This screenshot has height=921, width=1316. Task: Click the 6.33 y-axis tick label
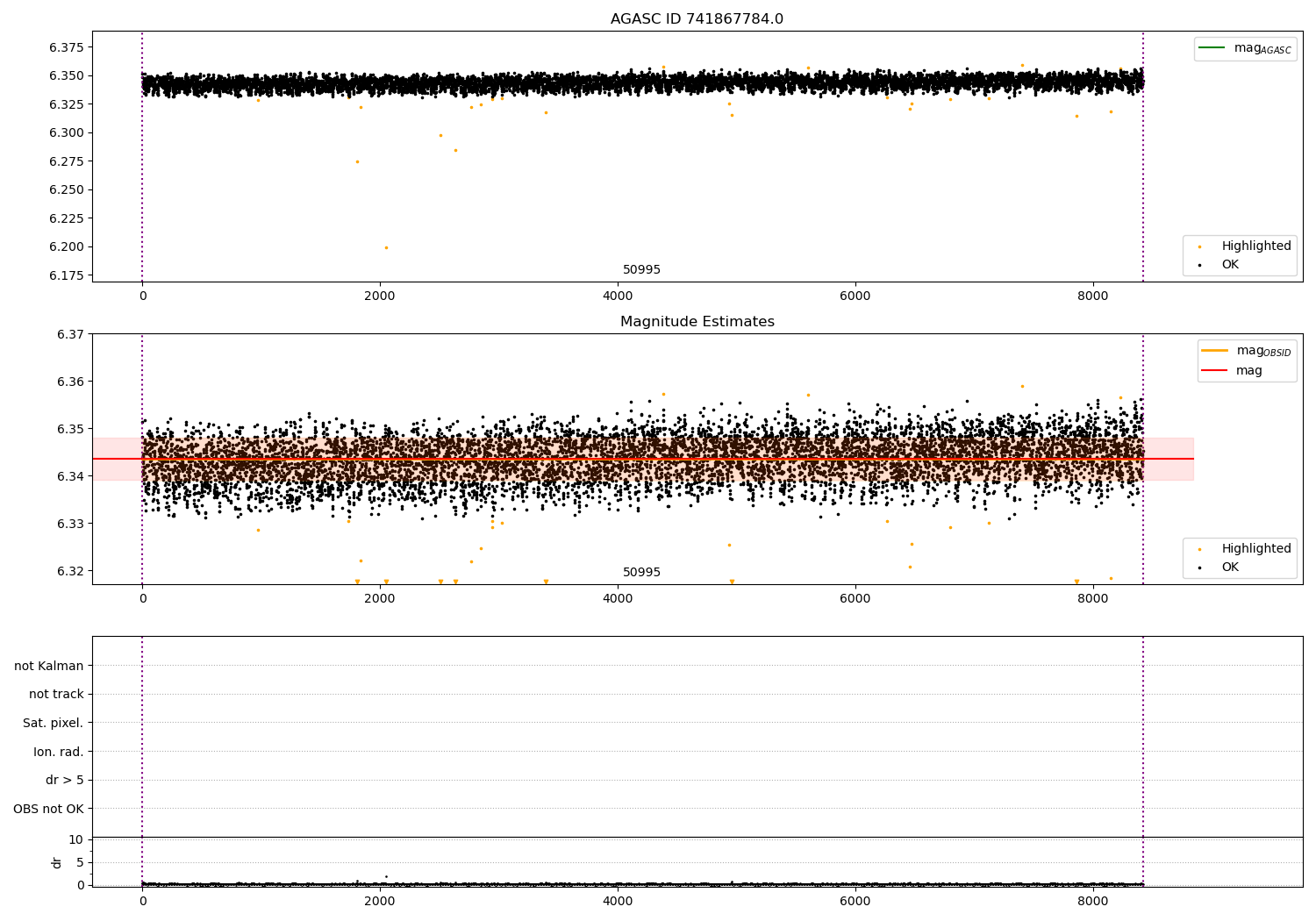point(70,524)
